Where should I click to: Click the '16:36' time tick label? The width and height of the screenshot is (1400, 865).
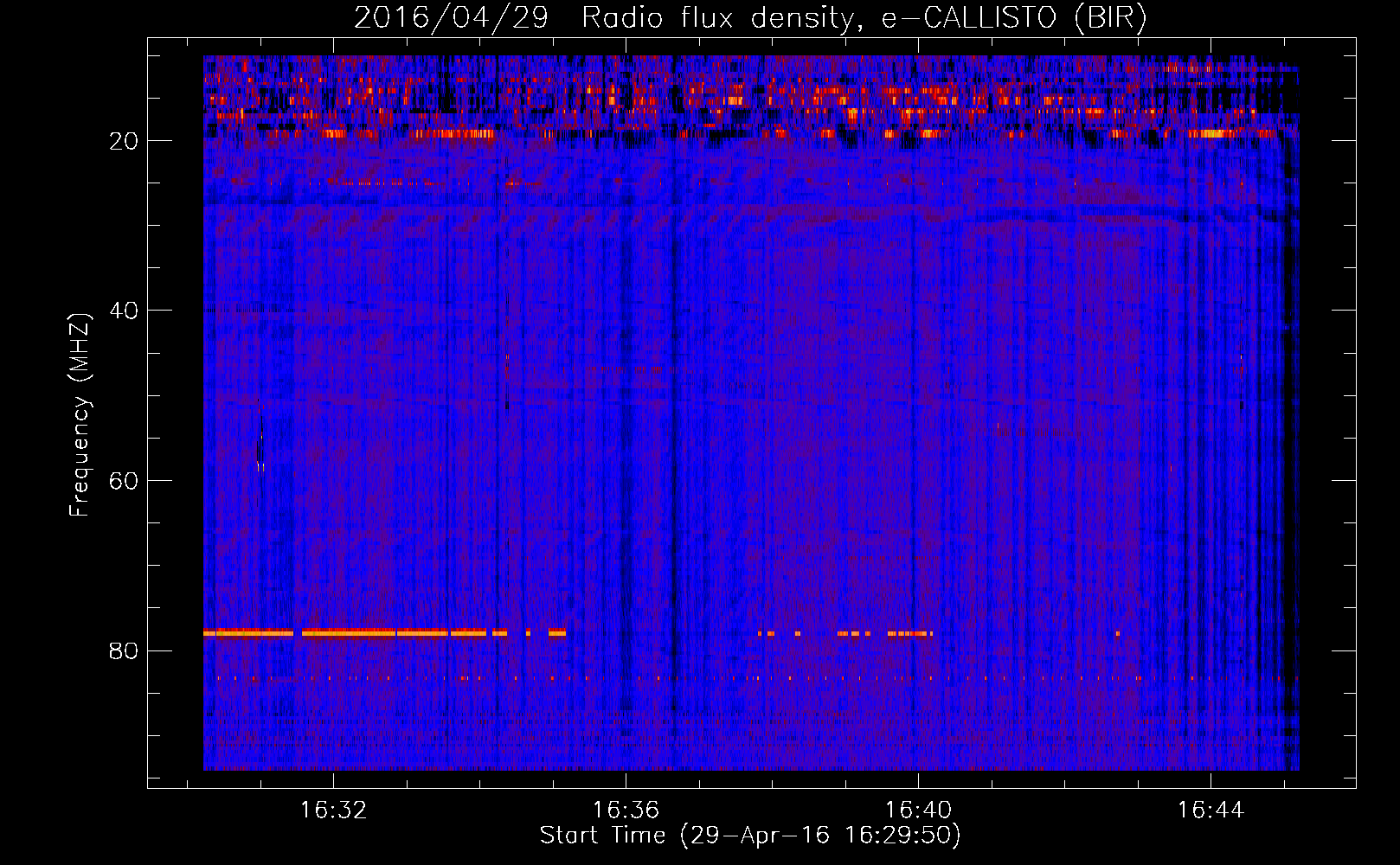click(x=626, y=810)
